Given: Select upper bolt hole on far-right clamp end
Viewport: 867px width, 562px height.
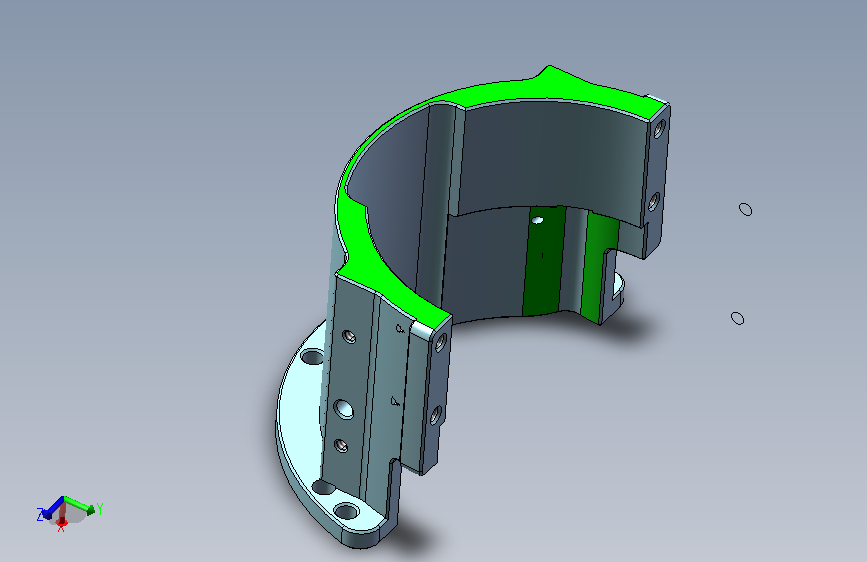Looking at the screenshot, I should [x=659, y=129].
